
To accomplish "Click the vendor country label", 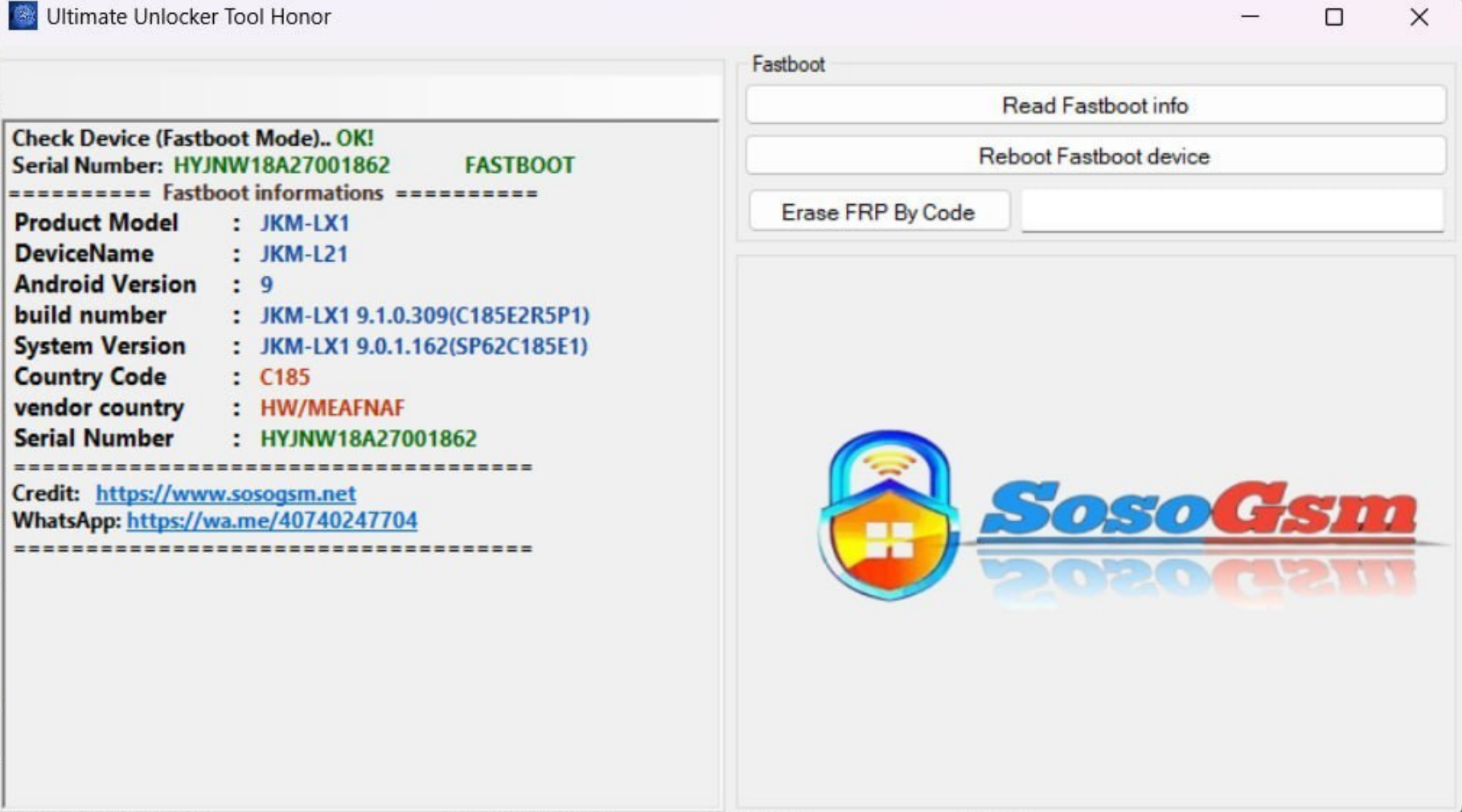I will 99,408.
